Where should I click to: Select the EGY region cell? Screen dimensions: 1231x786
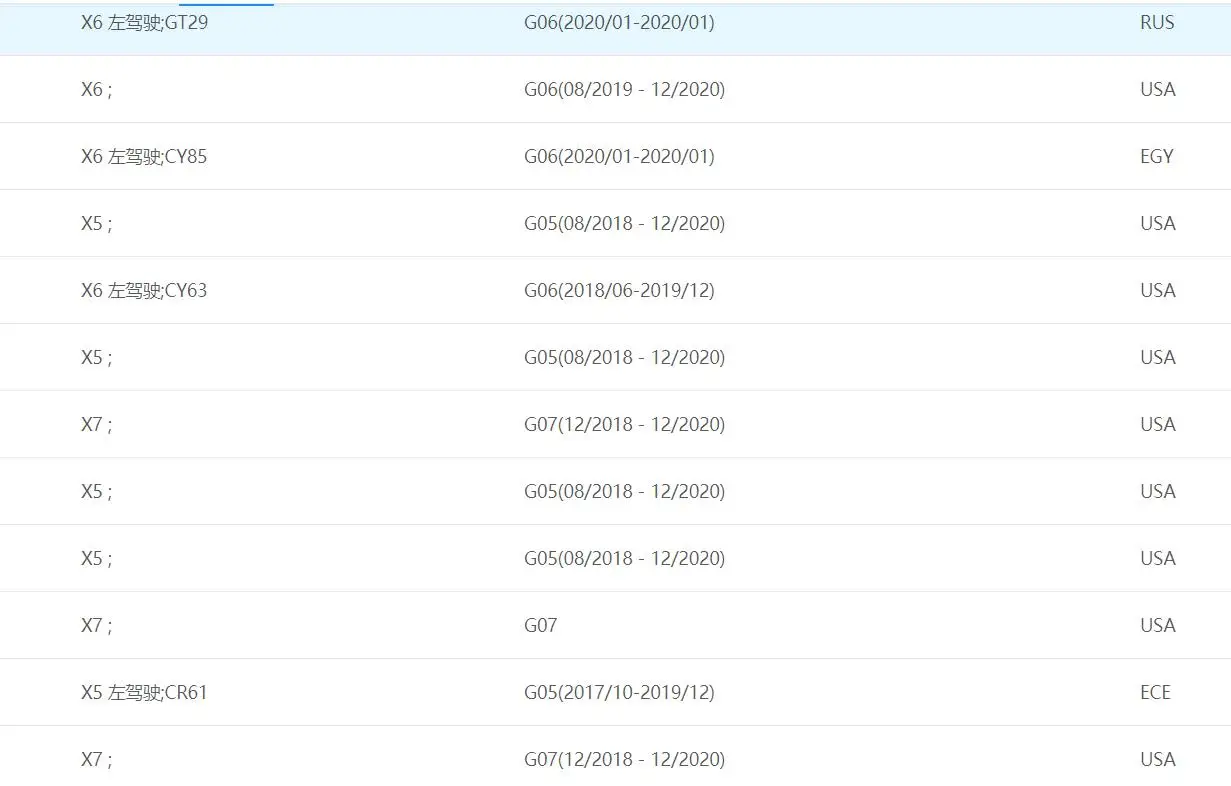(1156, 156)
